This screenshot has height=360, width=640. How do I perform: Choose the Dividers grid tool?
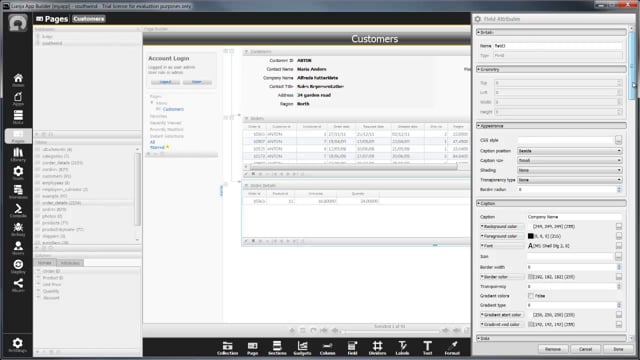pos(377,348)
